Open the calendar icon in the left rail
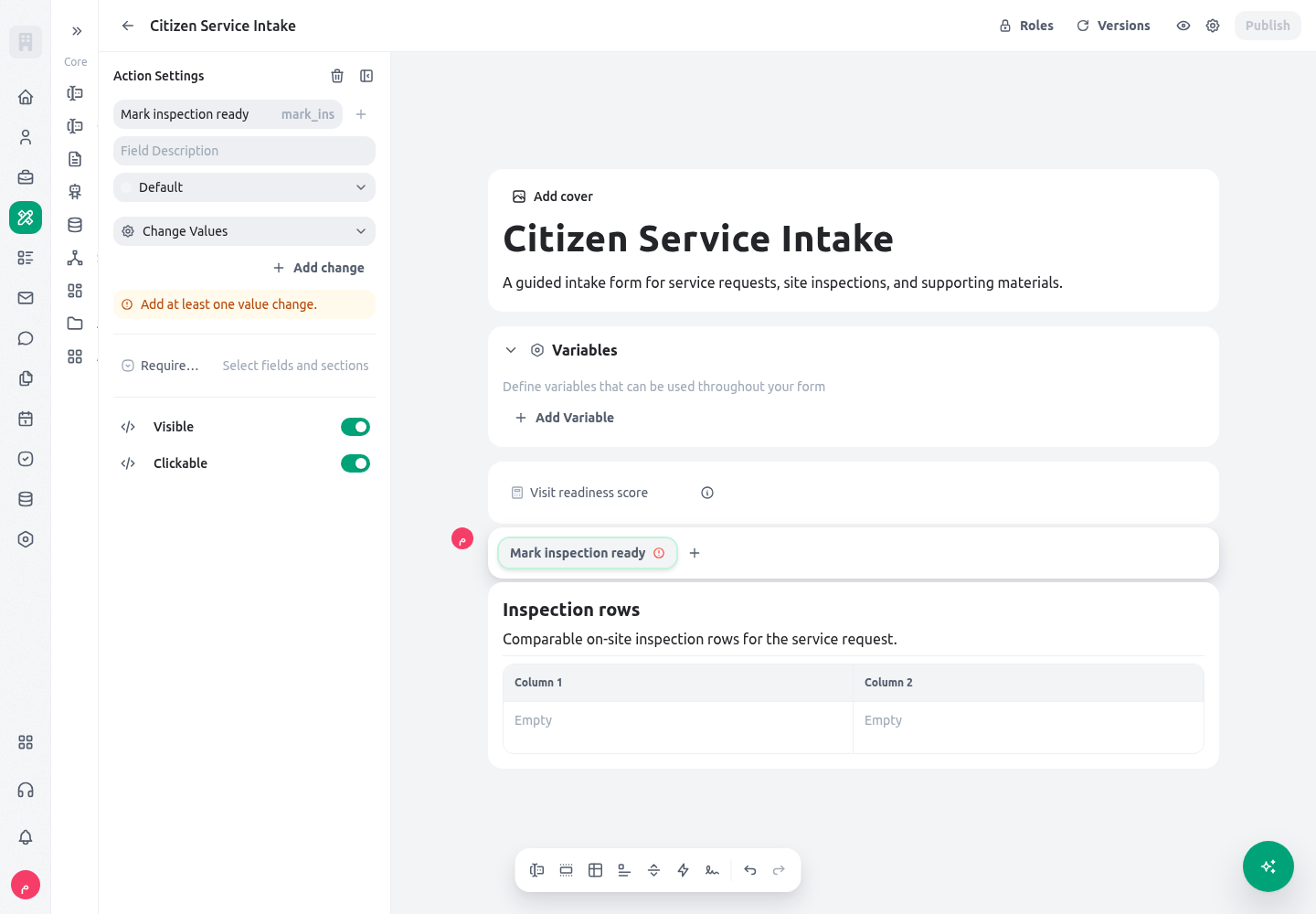Screen dimensions: 1316x914 point(26,419)
